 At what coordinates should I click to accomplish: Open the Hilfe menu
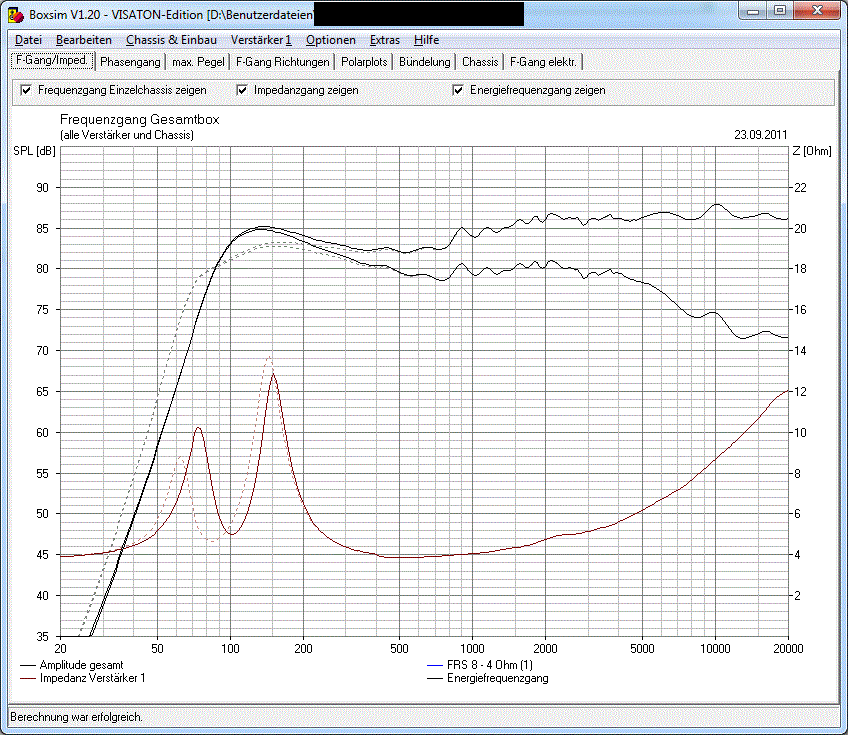tap(426, 40)
